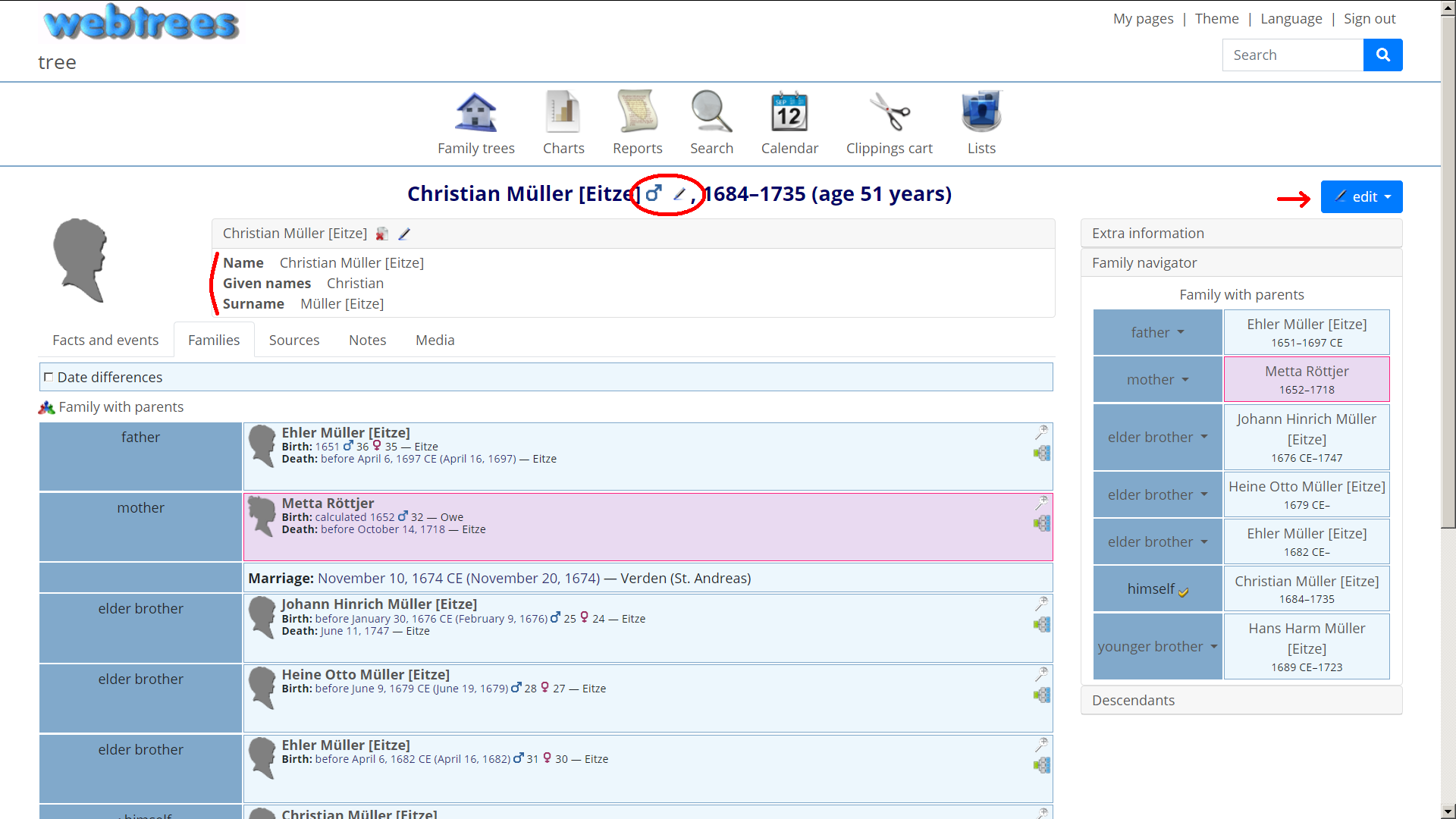Open the Sources tab
Viewport: 1456px width, 819px height.
[294, 340]
